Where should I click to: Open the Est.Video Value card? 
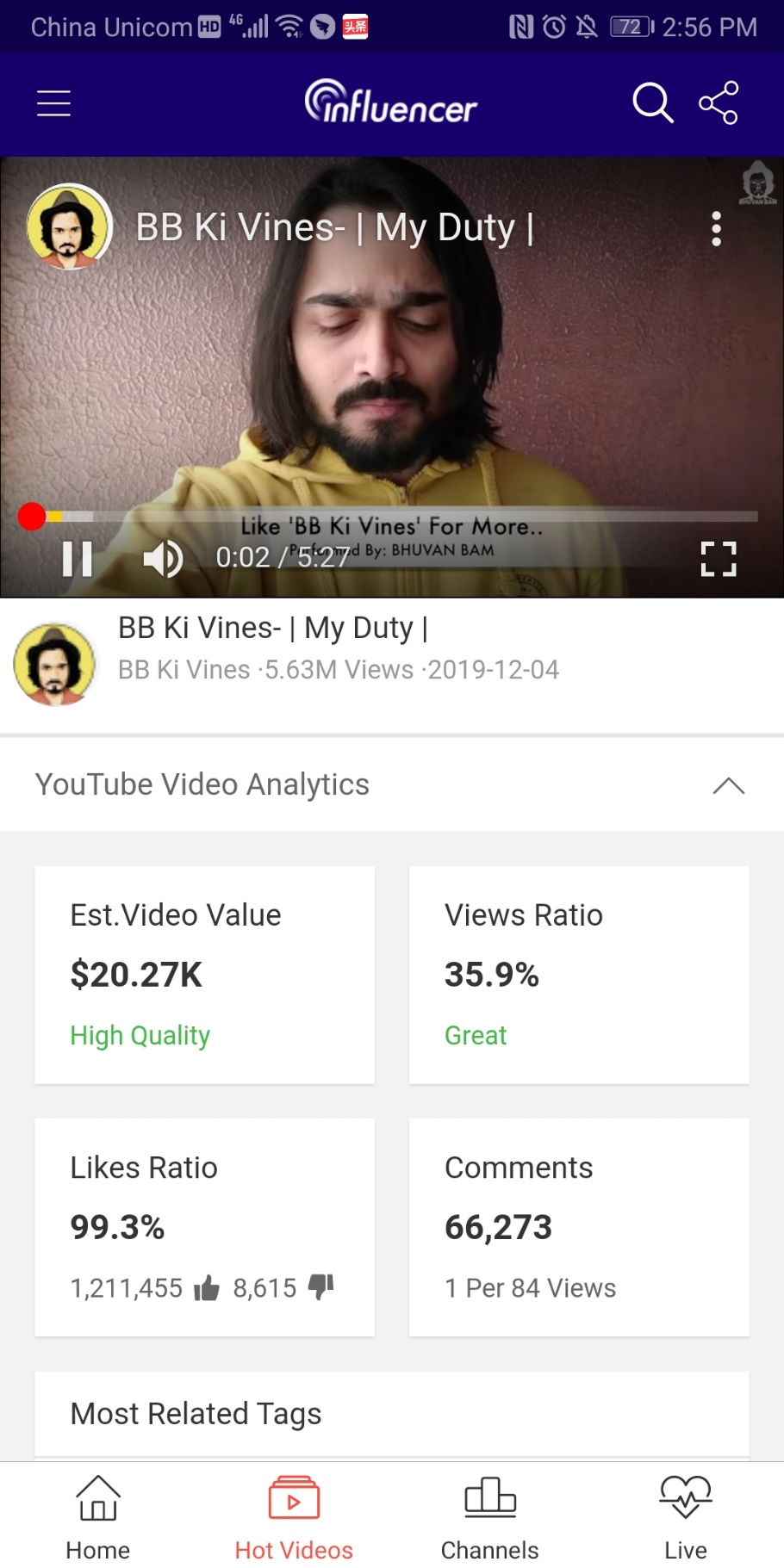204,975
